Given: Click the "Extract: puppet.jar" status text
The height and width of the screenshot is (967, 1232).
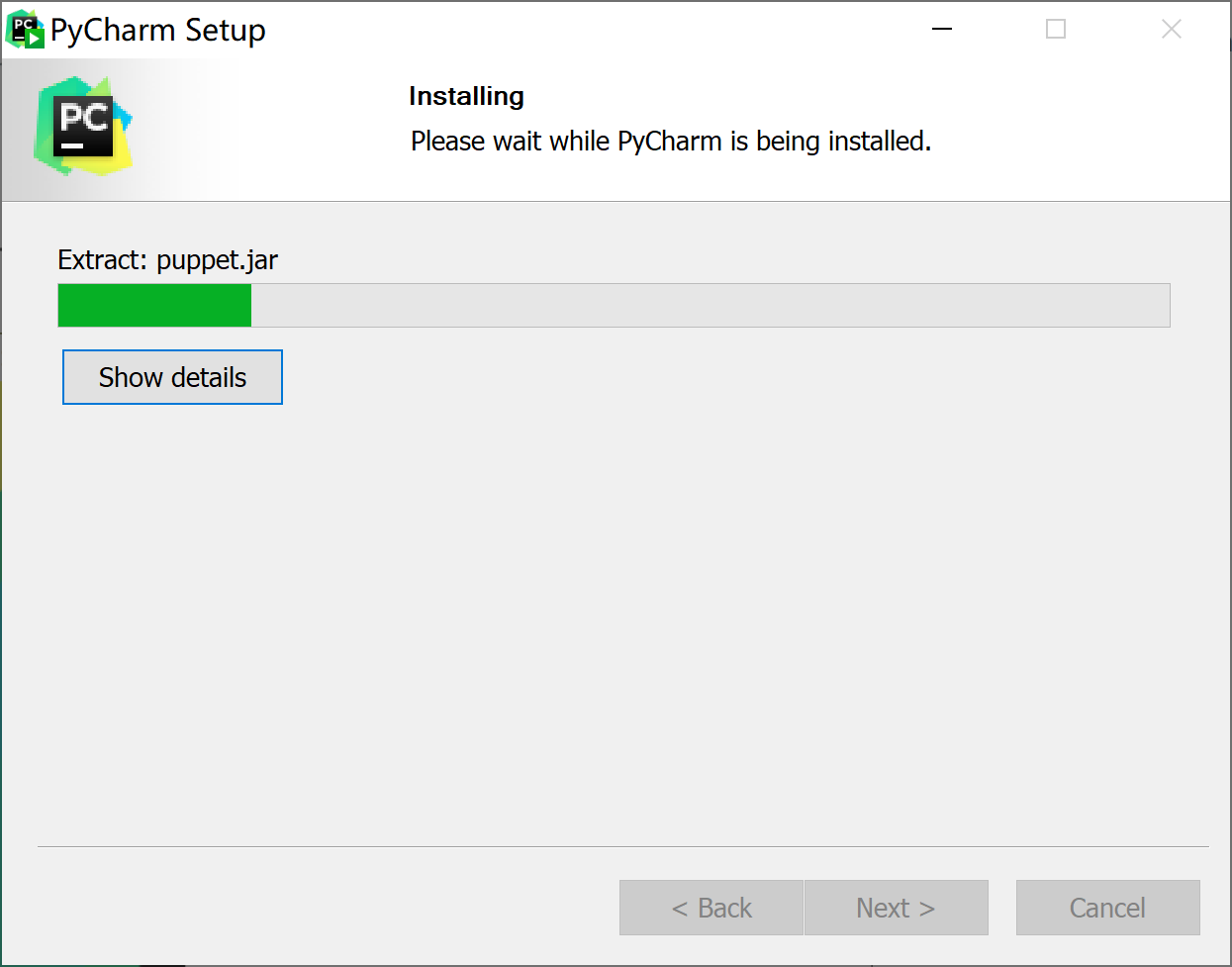Looking at the screenshot, I should click(167, 260).
